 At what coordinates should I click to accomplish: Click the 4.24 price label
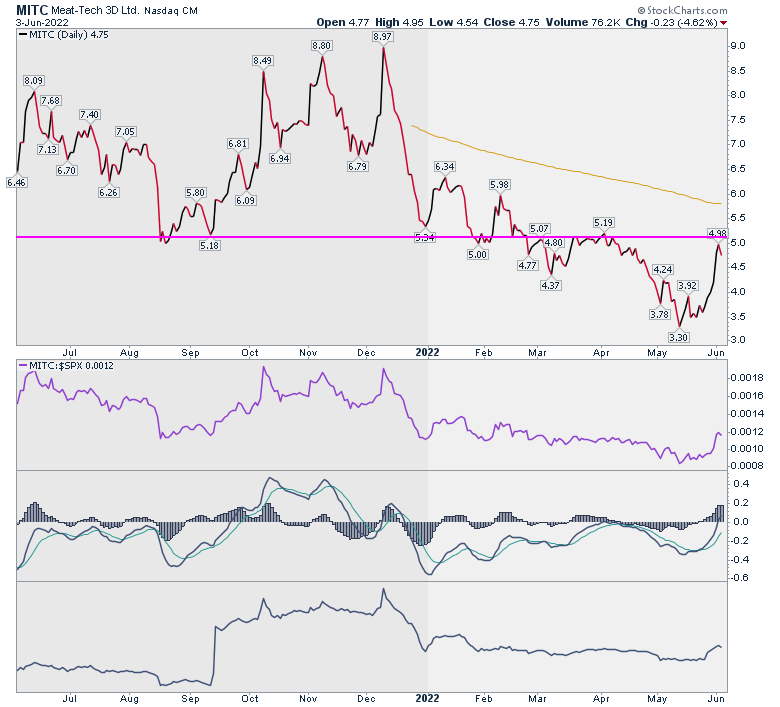pos(663,270)
